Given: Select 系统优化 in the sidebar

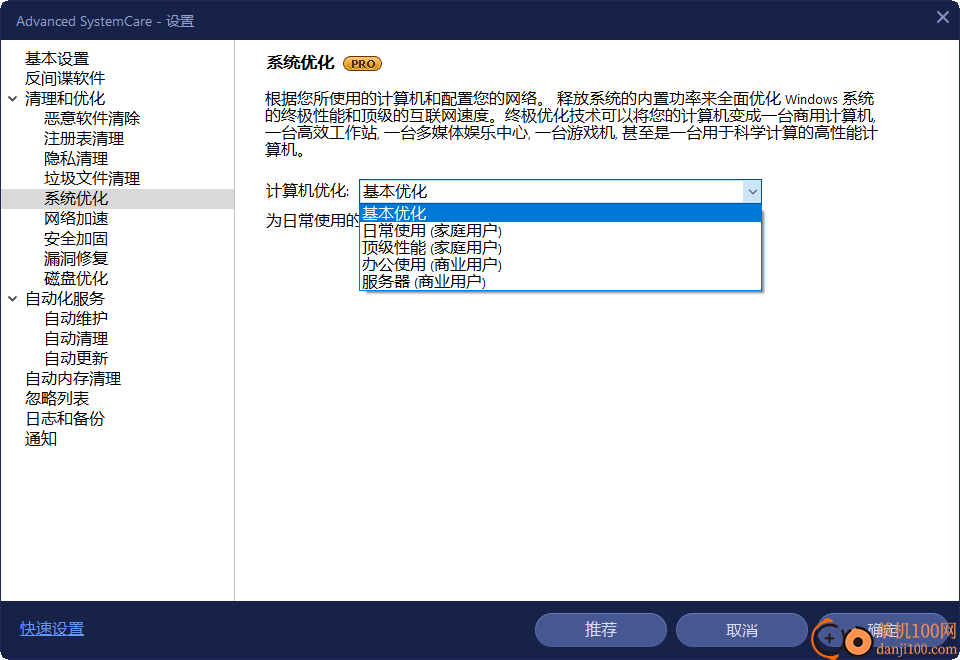Looking at the screenshot, I should pyautogui.click(x=118, y=199).
